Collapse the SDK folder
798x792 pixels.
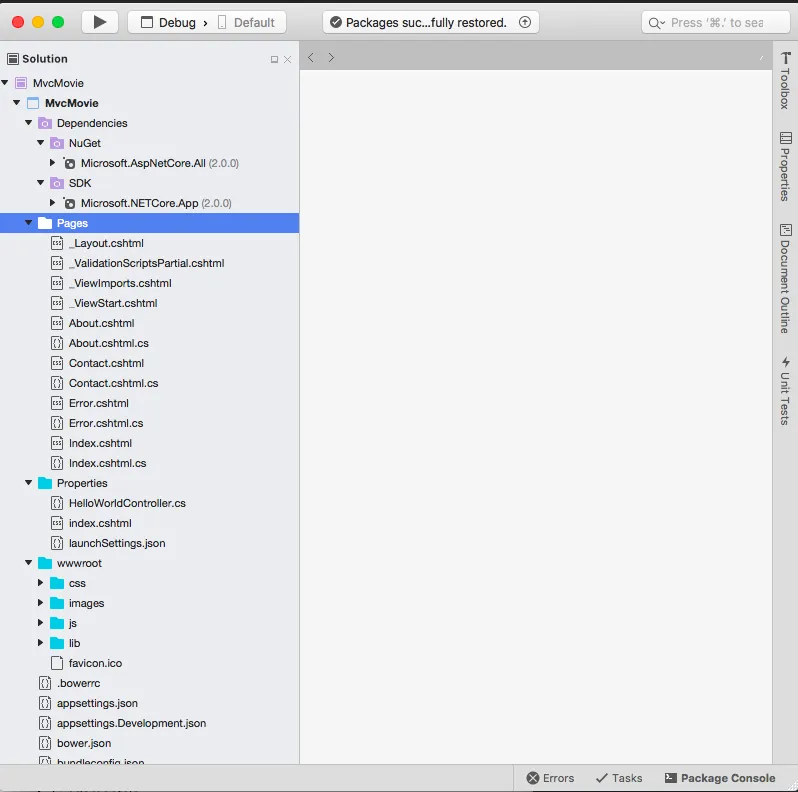click(41, 182)
